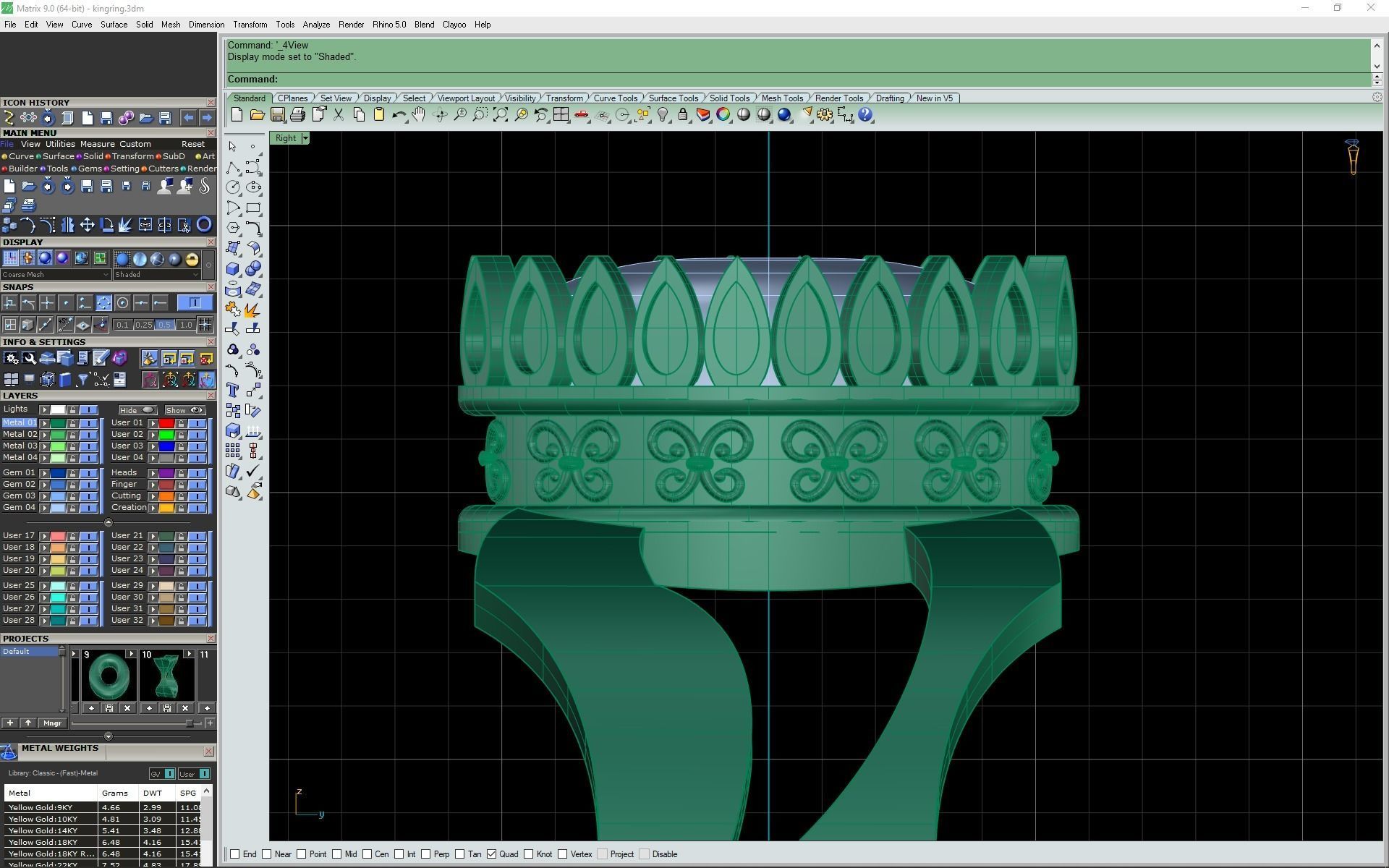The width and height of the screenshot is (1389, 868).
Task: Collapse layers with the upper round arrow button
Action: [109, 522]
